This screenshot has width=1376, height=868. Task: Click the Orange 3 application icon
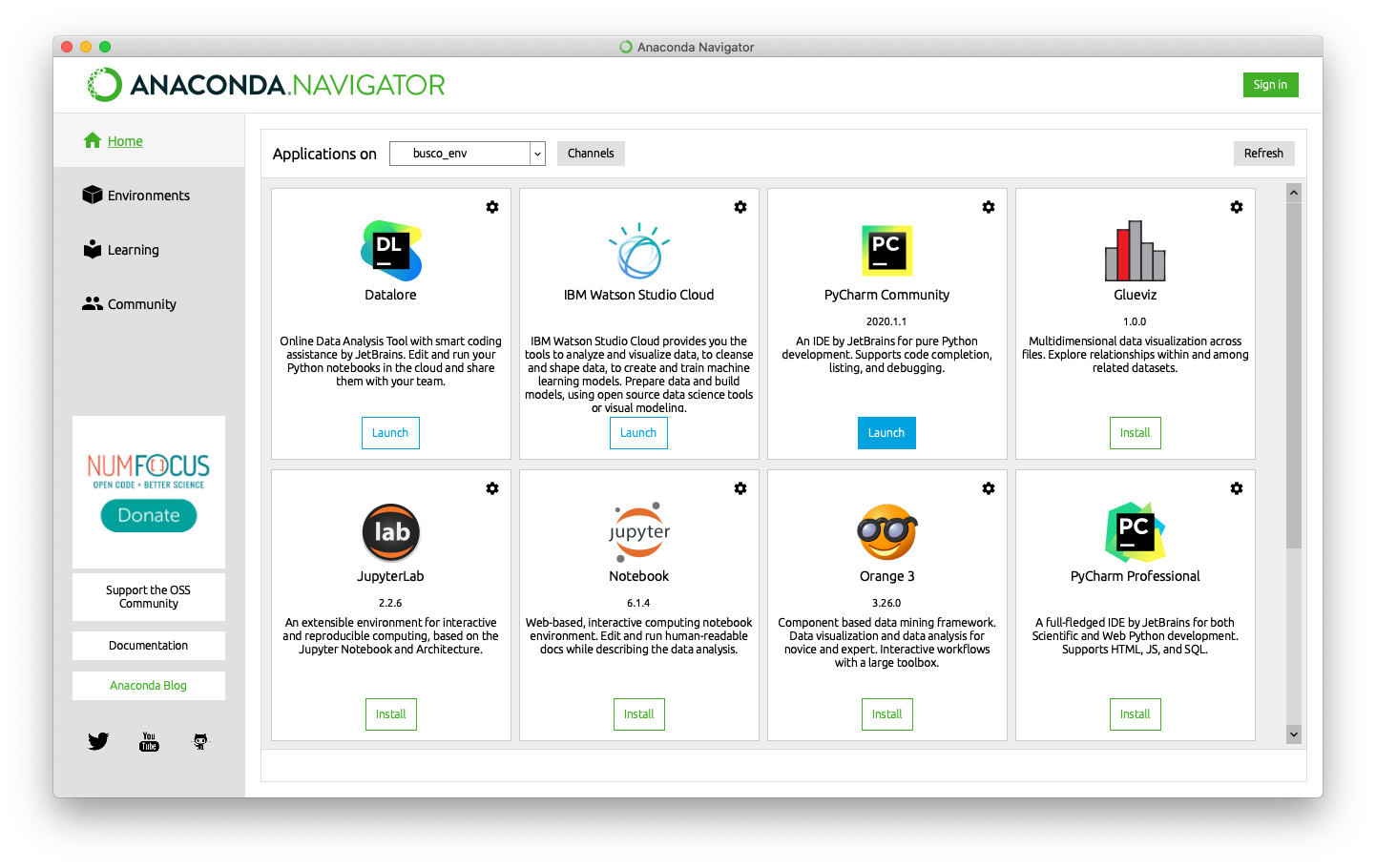[x=886, y=532]
